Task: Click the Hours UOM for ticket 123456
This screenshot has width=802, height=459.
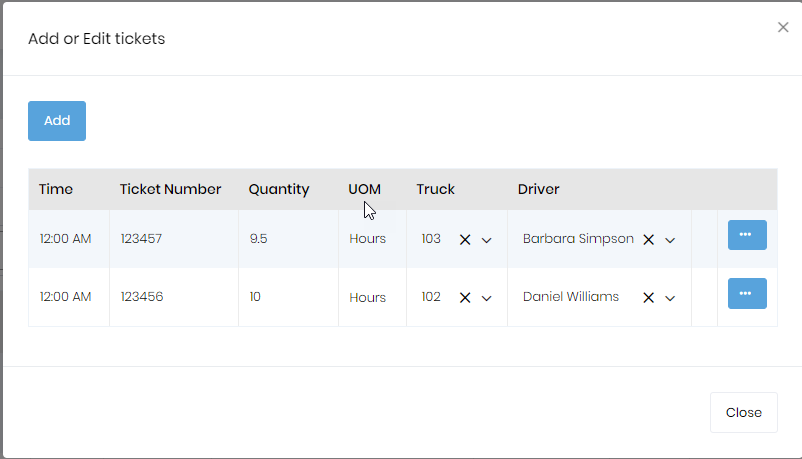Action: 367,298
